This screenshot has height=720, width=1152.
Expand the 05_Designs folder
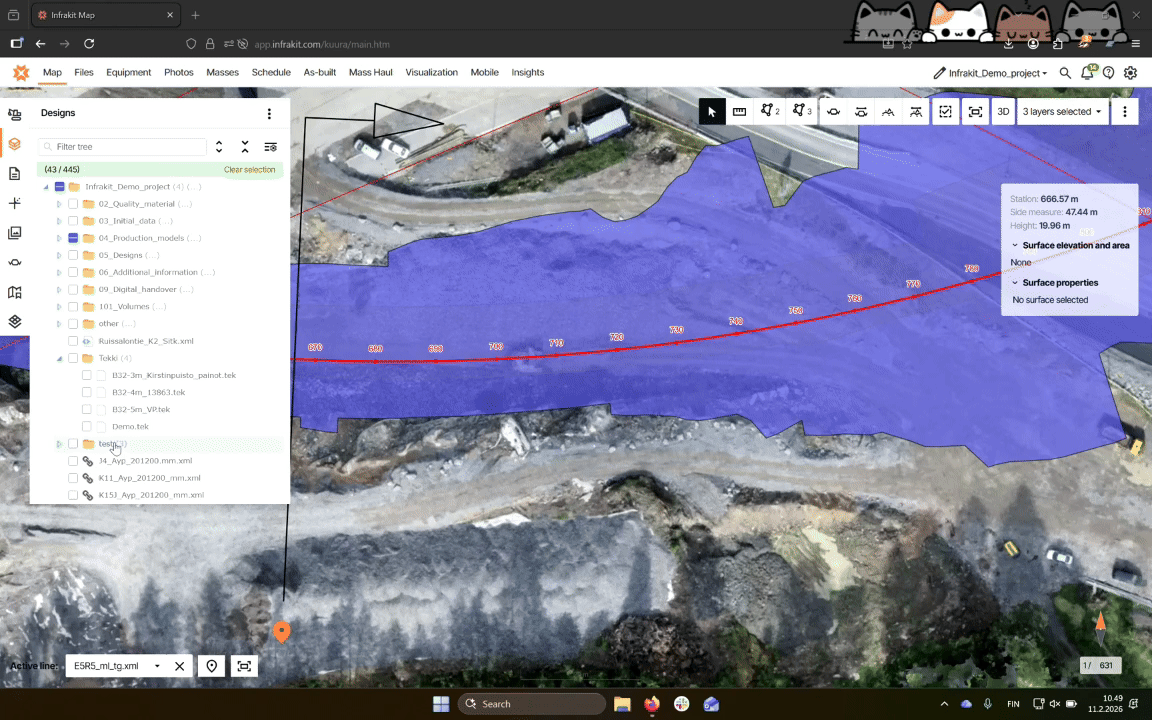click(x=59, y=255)
